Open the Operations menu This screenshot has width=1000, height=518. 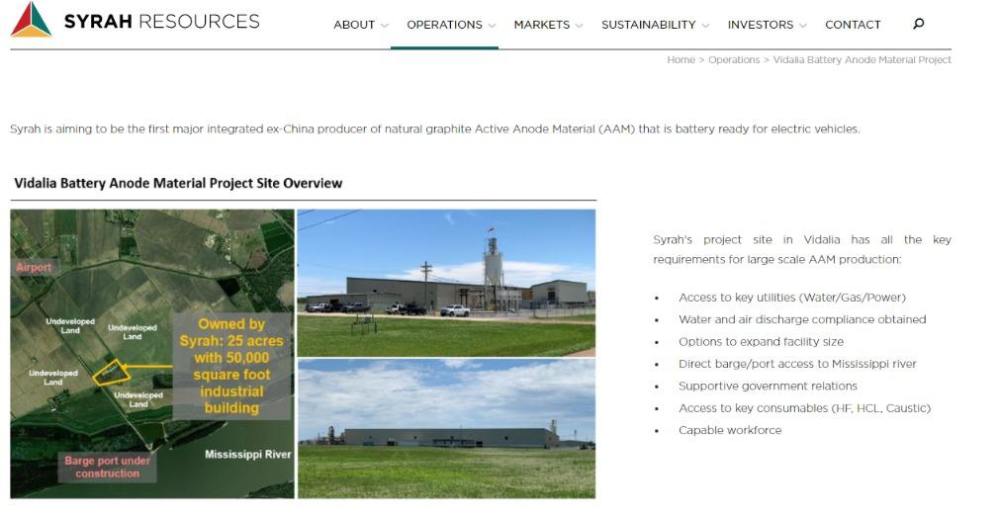click(x=445, y=25)
